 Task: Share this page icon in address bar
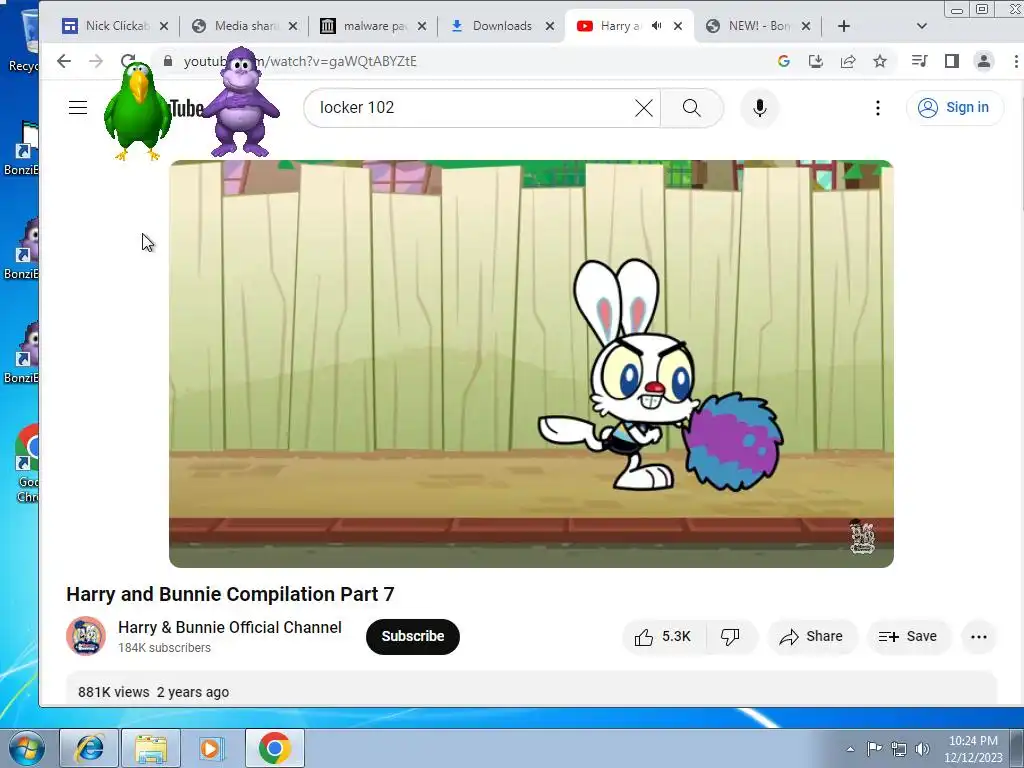pos(848,61)
